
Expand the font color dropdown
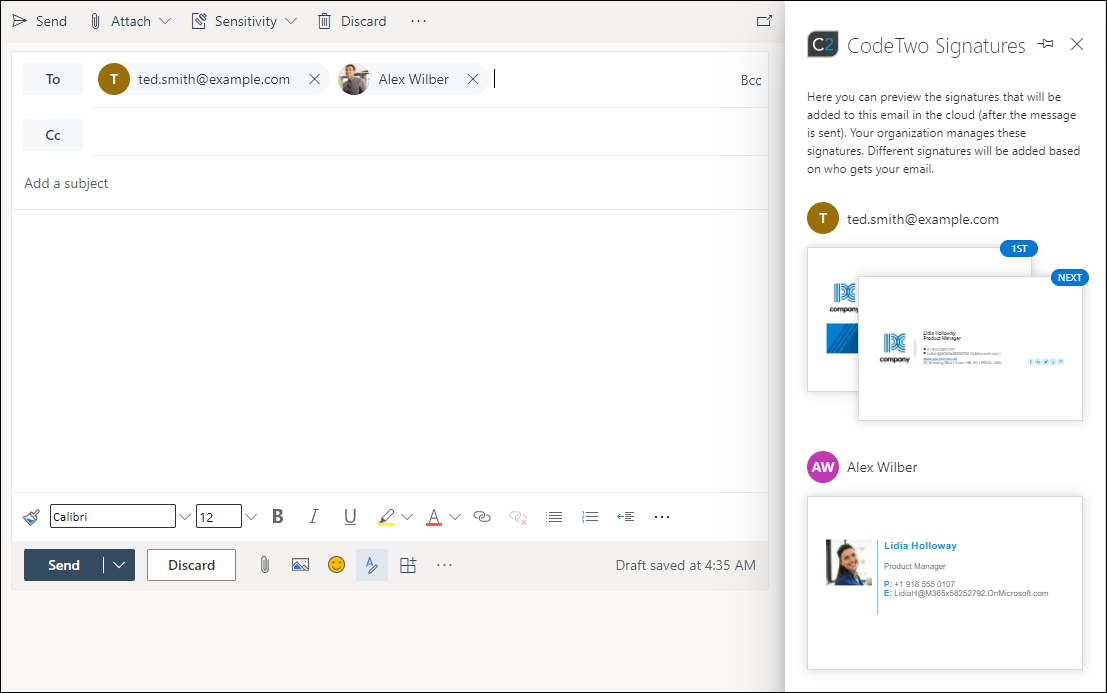click(455, 517)
